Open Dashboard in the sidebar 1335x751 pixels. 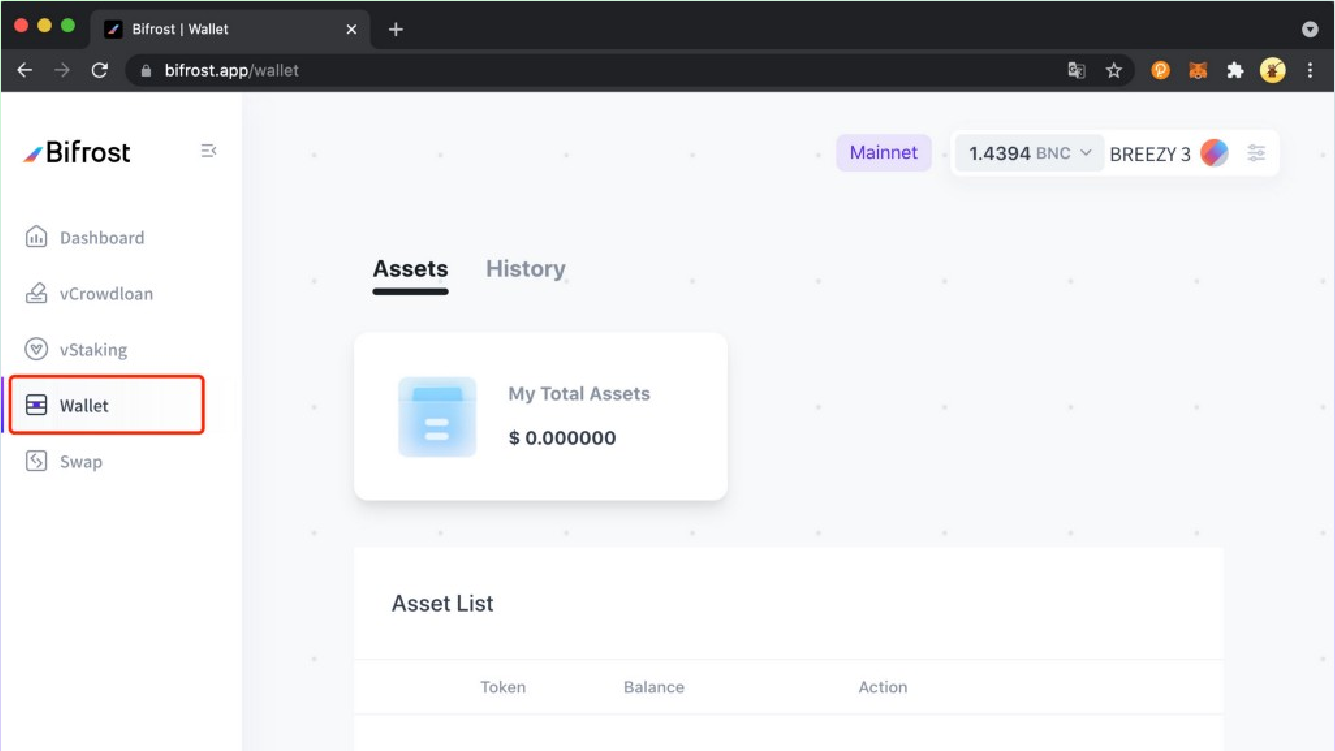coord(85,238)
